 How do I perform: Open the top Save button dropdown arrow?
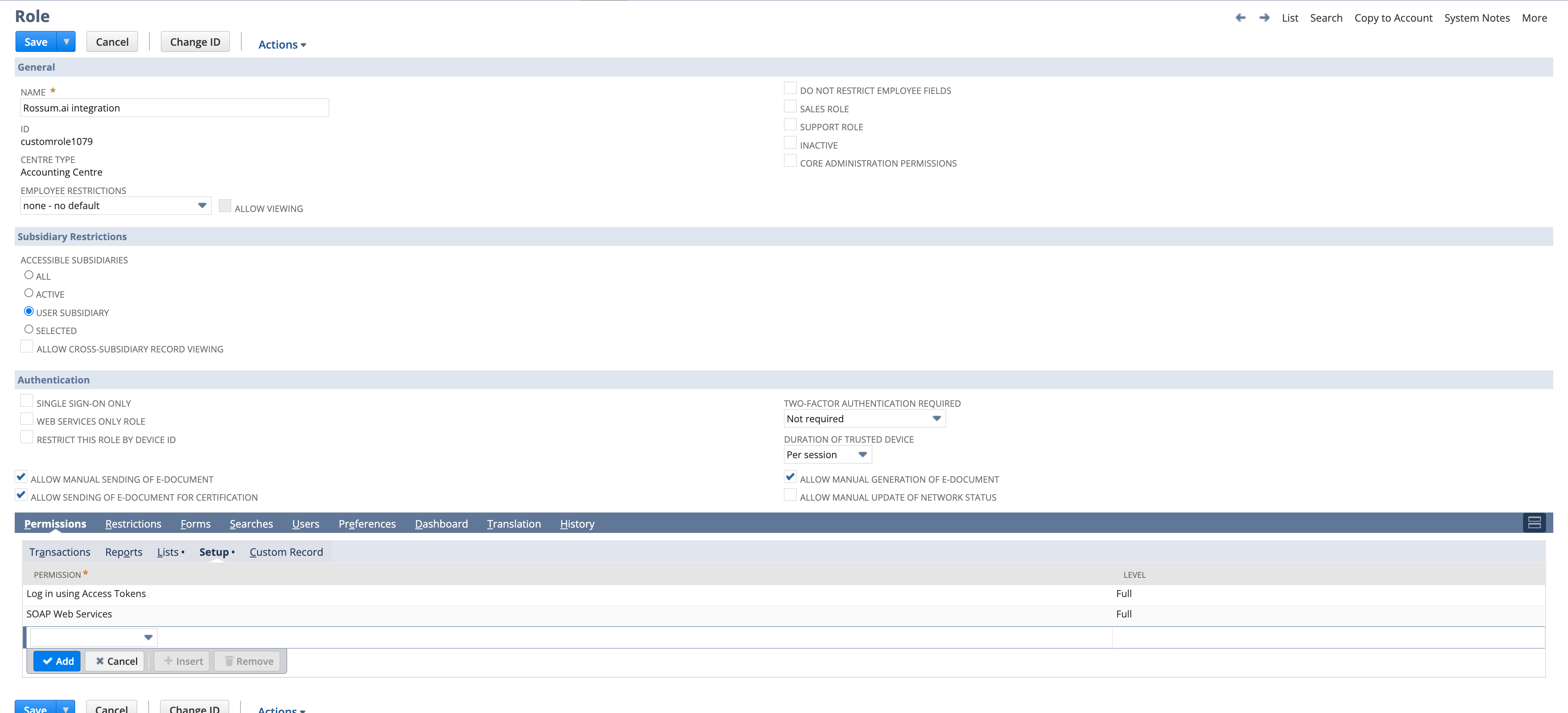[66, 41]
